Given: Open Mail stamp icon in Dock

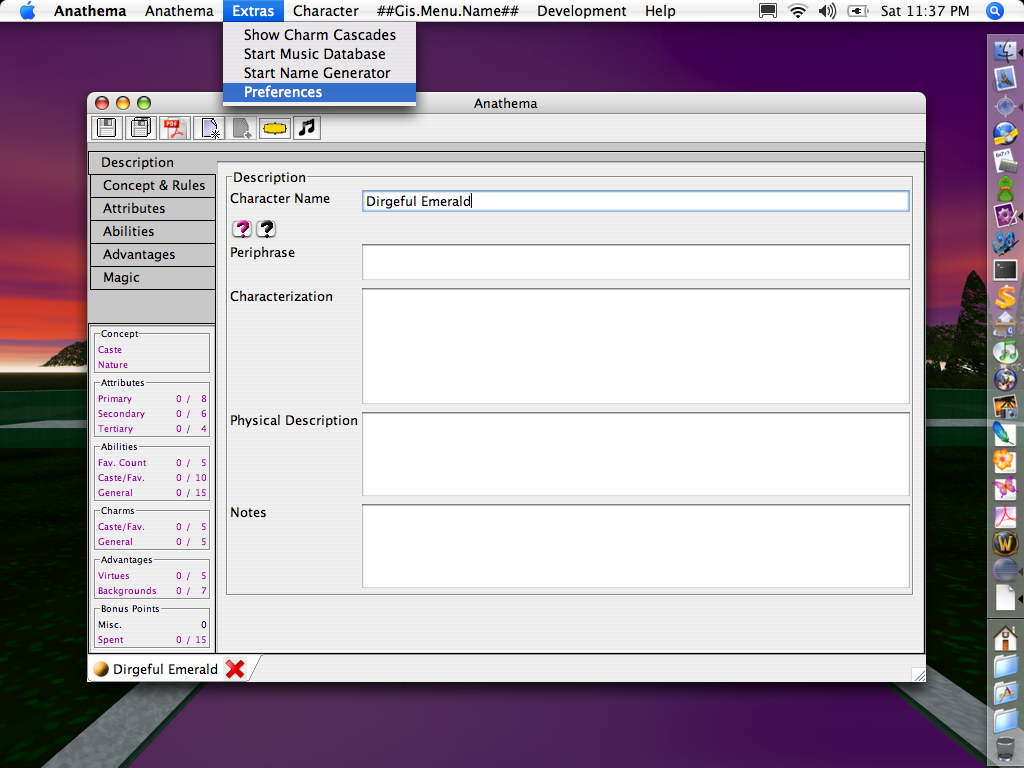Looking at the screenshot, I should coord(1006,78).
